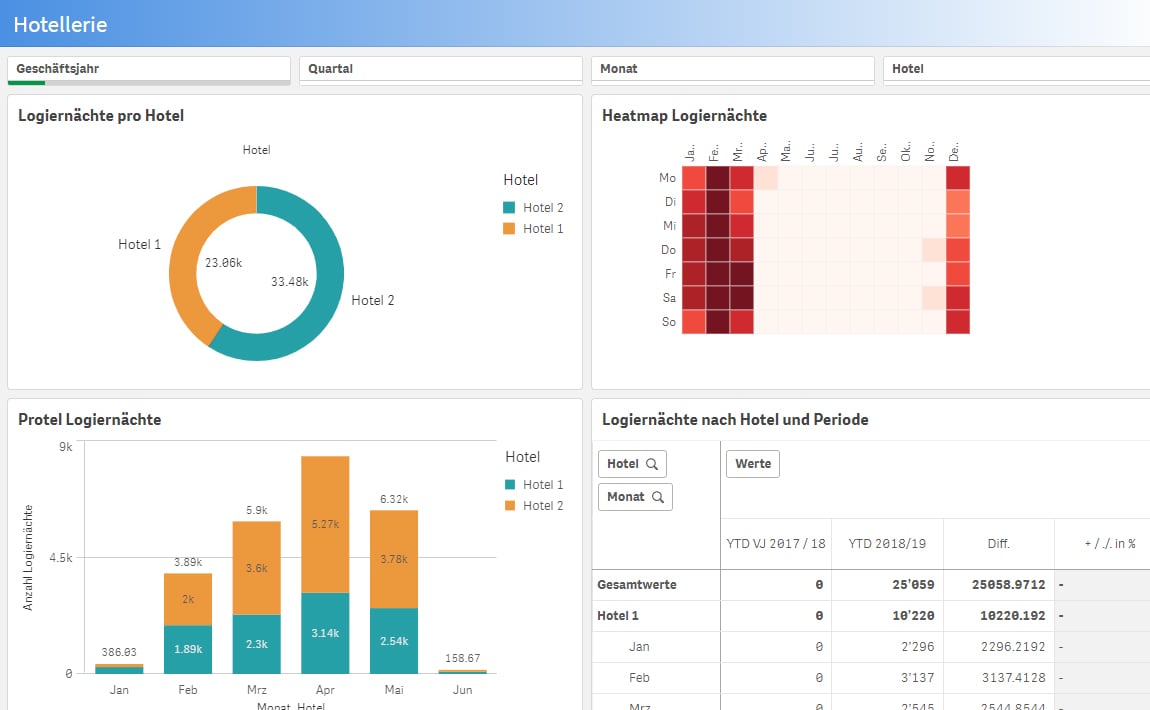The width and height of the screenshot is (1150, 710).
Task: Click the Apr label on bar chart axis
Action: (325, 690)
